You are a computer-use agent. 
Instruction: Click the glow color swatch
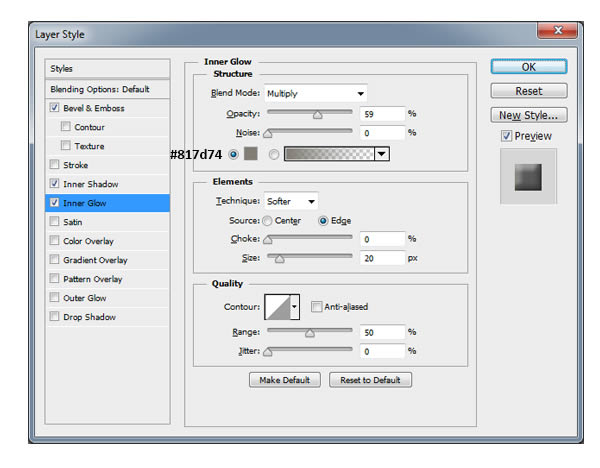251,154
